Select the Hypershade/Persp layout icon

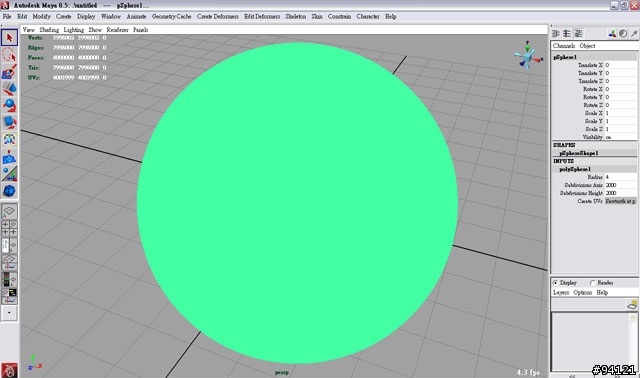[9, 280]
